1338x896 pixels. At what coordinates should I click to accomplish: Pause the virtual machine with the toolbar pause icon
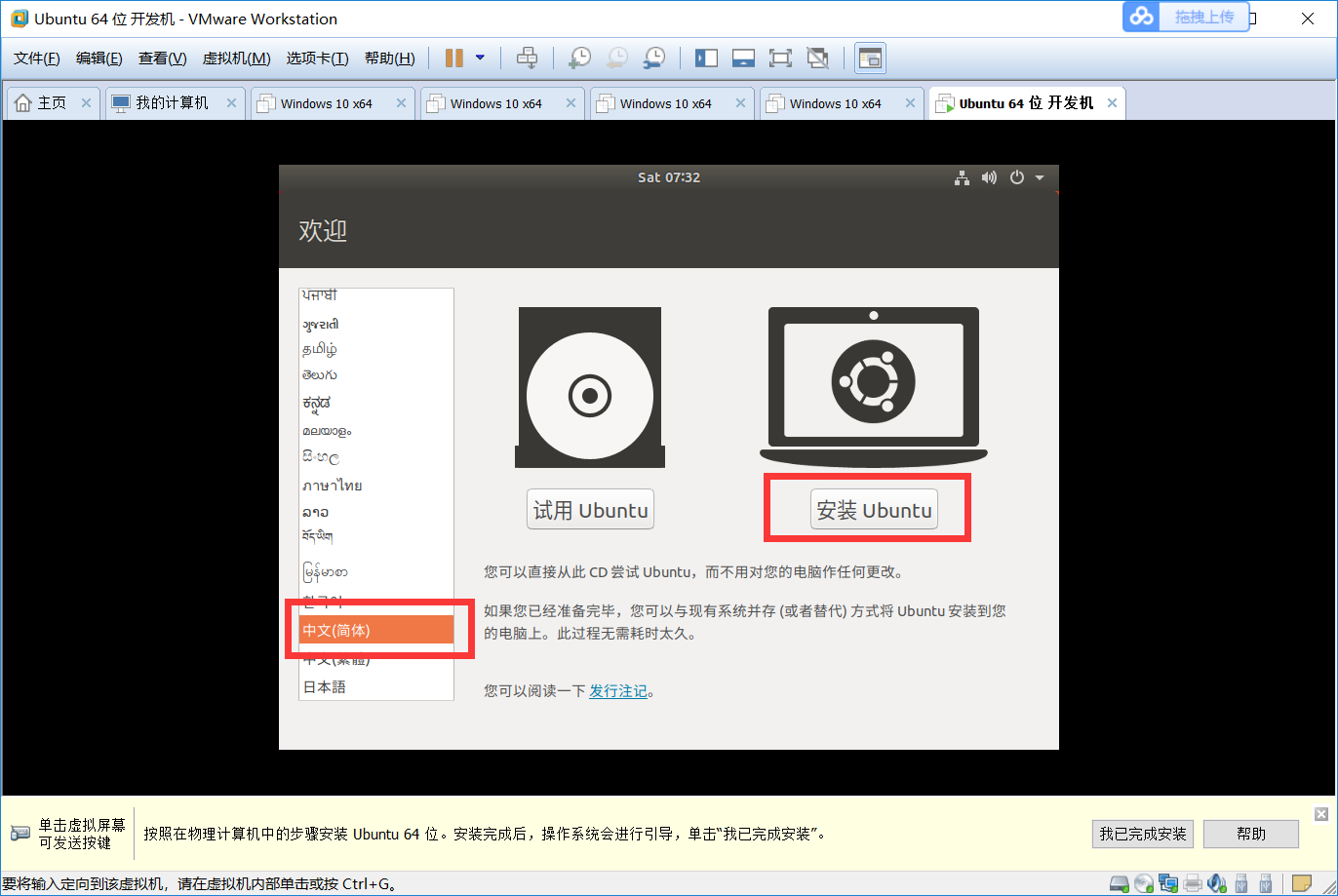(x=453, y=58)
